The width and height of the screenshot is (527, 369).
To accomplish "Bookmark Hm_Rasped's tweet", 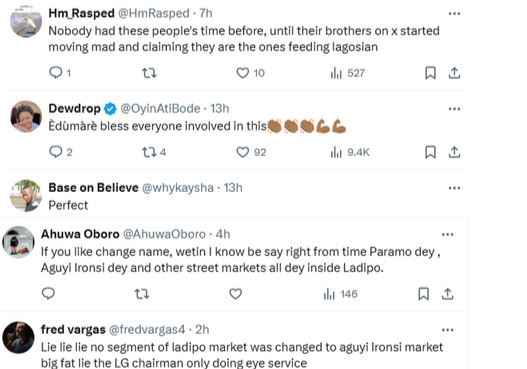I will [431, 73].
